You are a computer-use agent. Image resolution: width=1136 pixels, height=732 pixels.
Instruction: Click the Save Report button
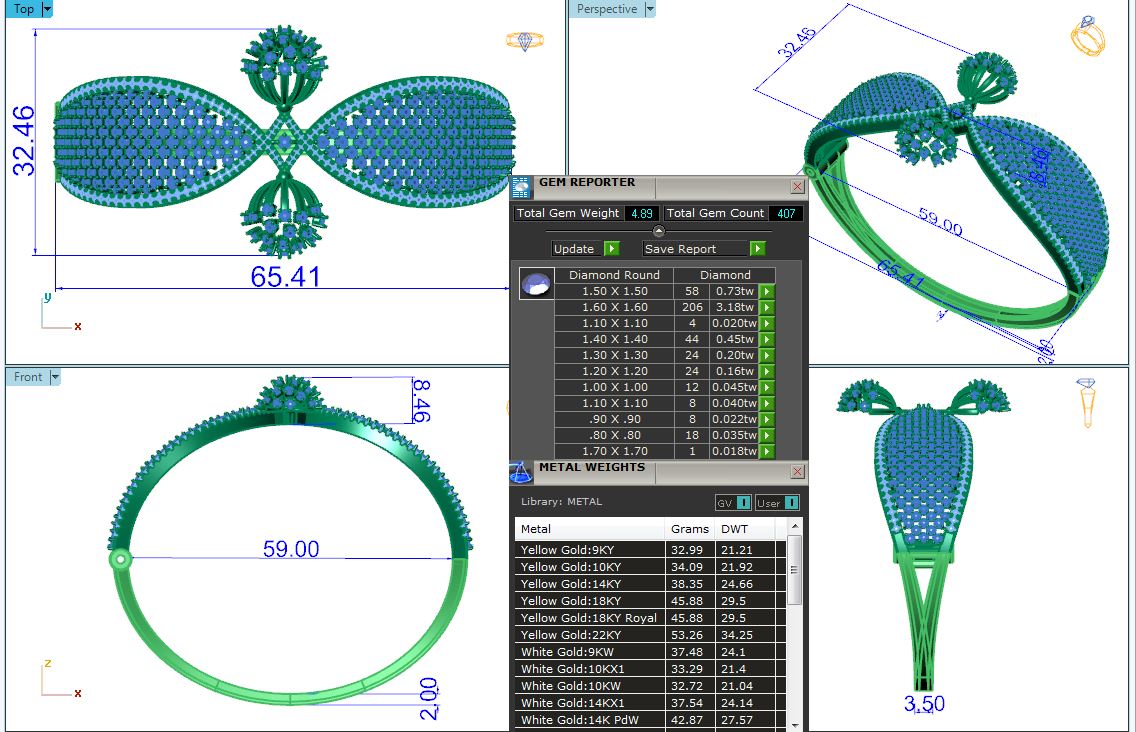(694, 249)
